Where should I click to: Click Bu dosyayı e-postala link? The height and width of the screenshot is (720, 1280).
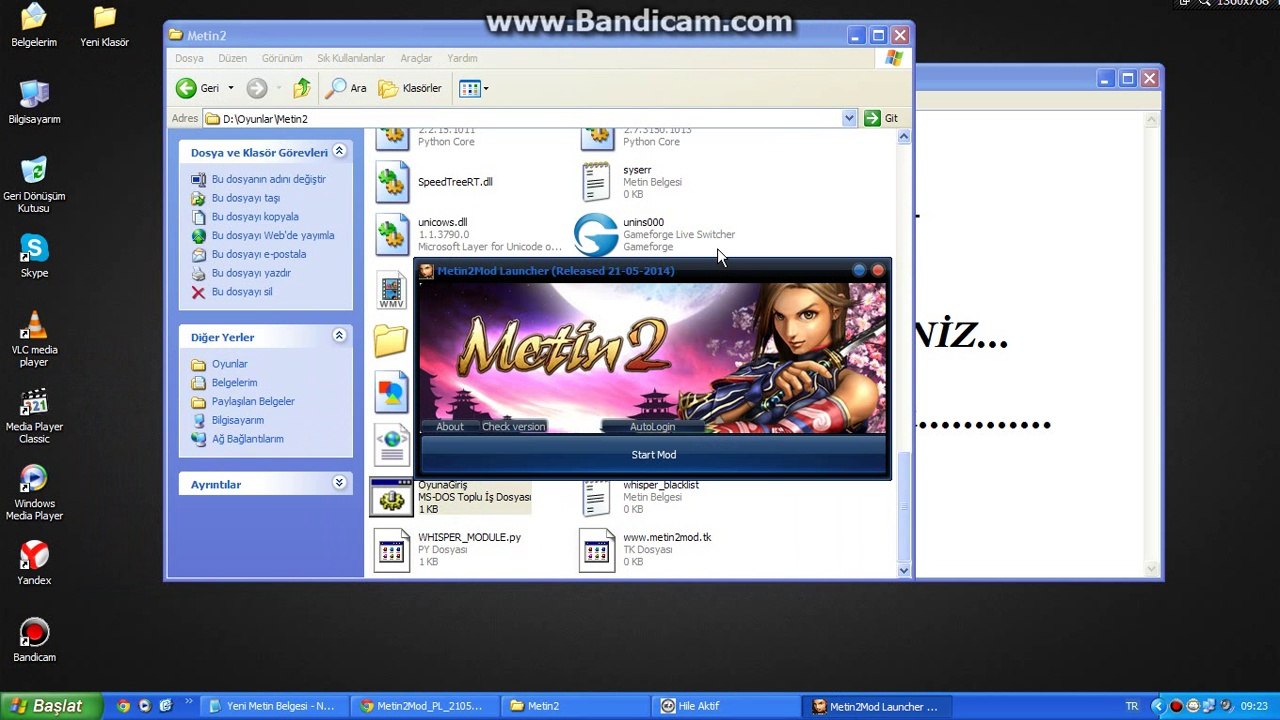tap(258, 255)
